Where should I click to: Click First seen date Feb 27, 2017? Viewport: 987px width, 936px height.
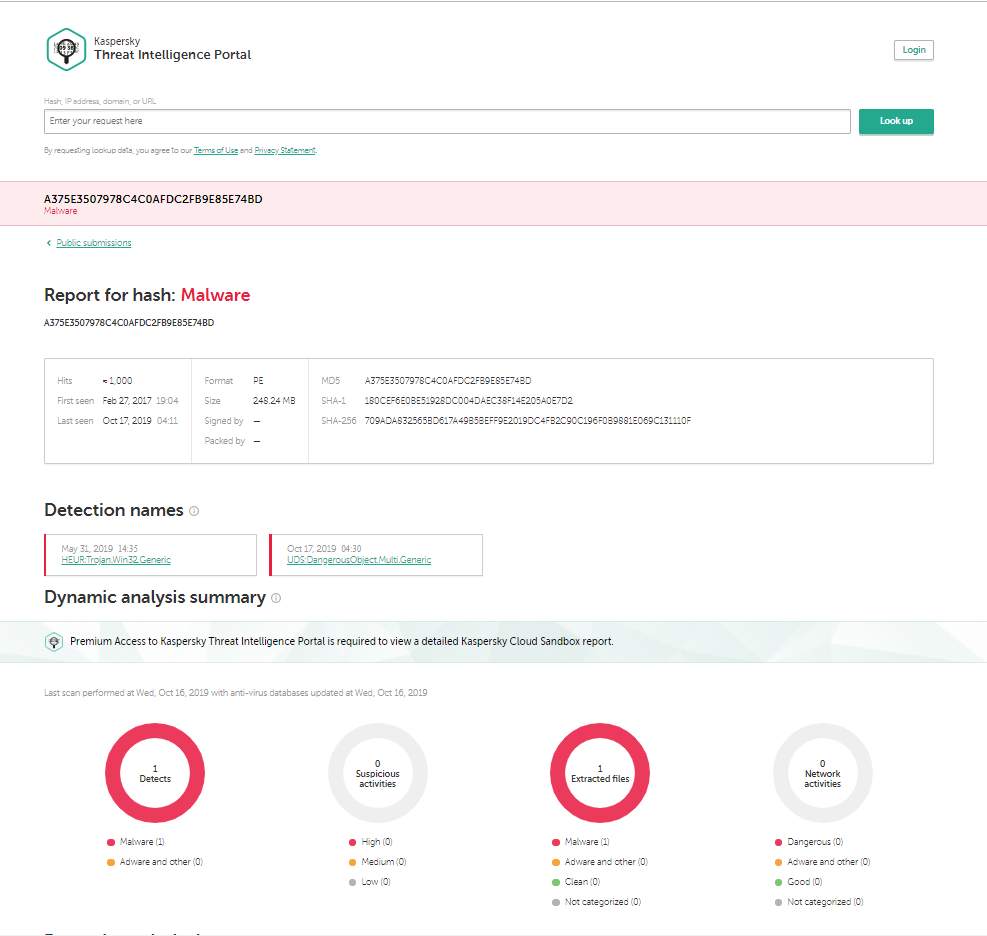(x=127, y=401)
